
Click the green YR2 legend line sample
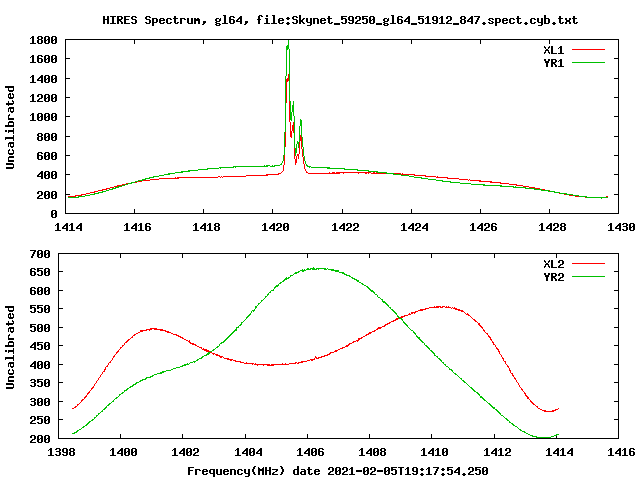pos(588,277)
